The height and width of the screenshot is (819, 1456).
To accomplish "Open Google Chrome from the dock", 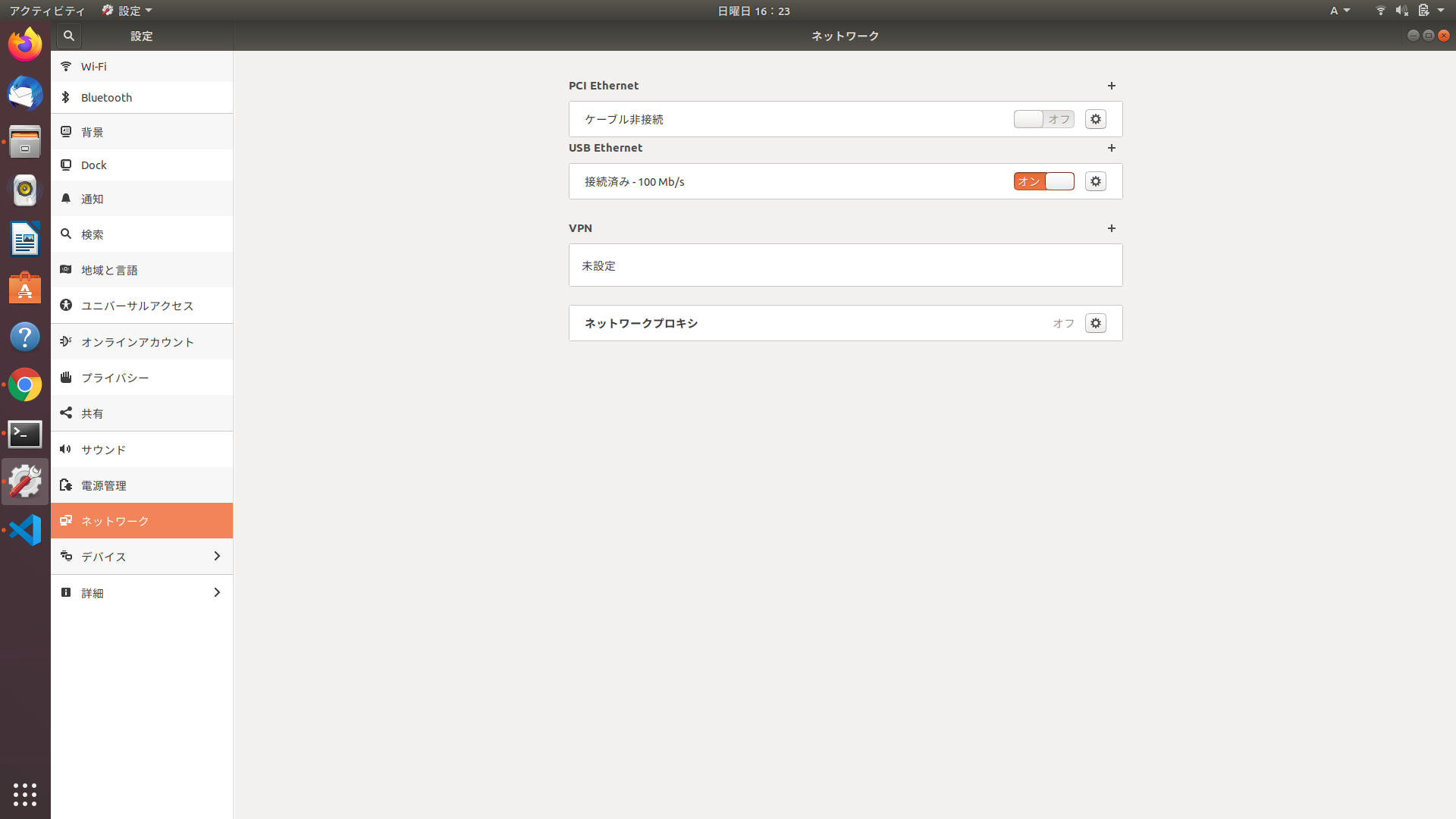I will (25, 384).
